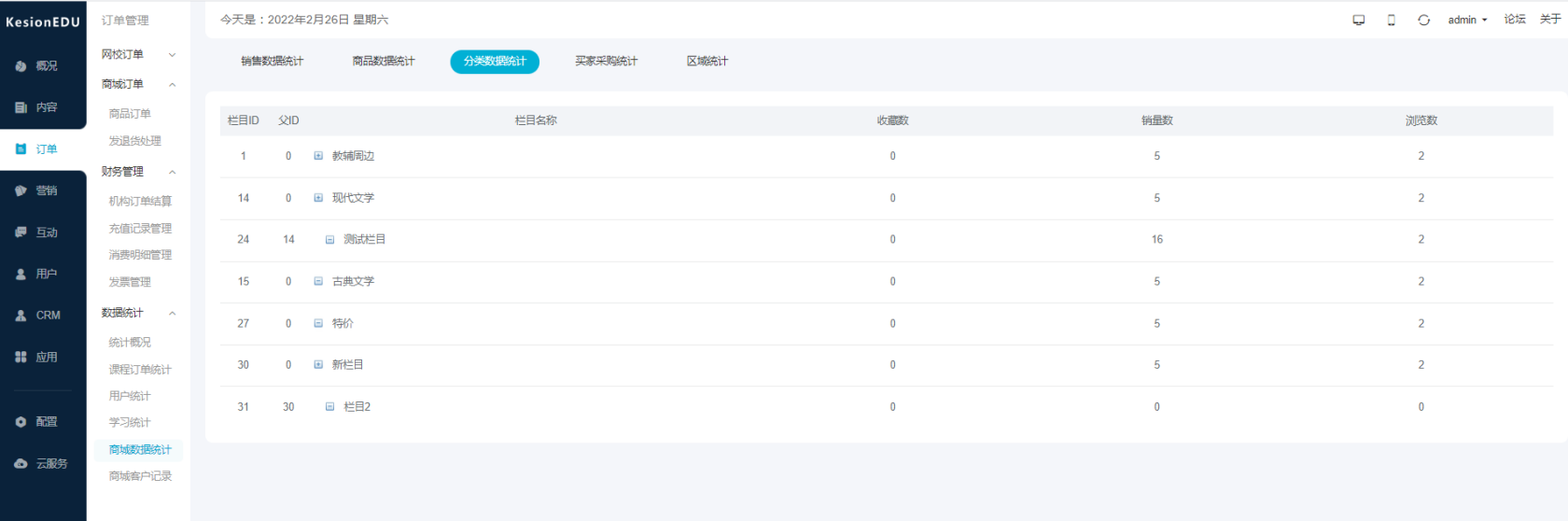Click the 销量数 column header
The width and height of the screenshot is (1568, 521).
click(1156, 120)
